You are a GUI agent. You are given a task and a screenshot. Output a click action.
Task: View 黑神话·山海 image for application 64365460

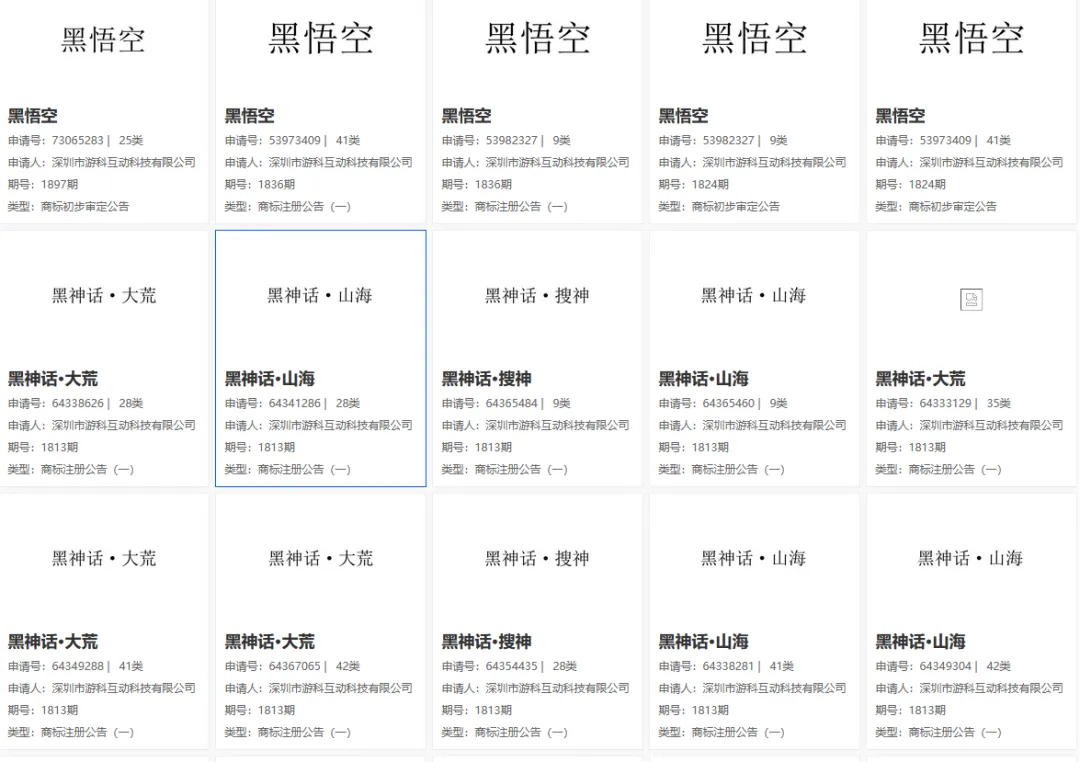[x=754, y=296]
